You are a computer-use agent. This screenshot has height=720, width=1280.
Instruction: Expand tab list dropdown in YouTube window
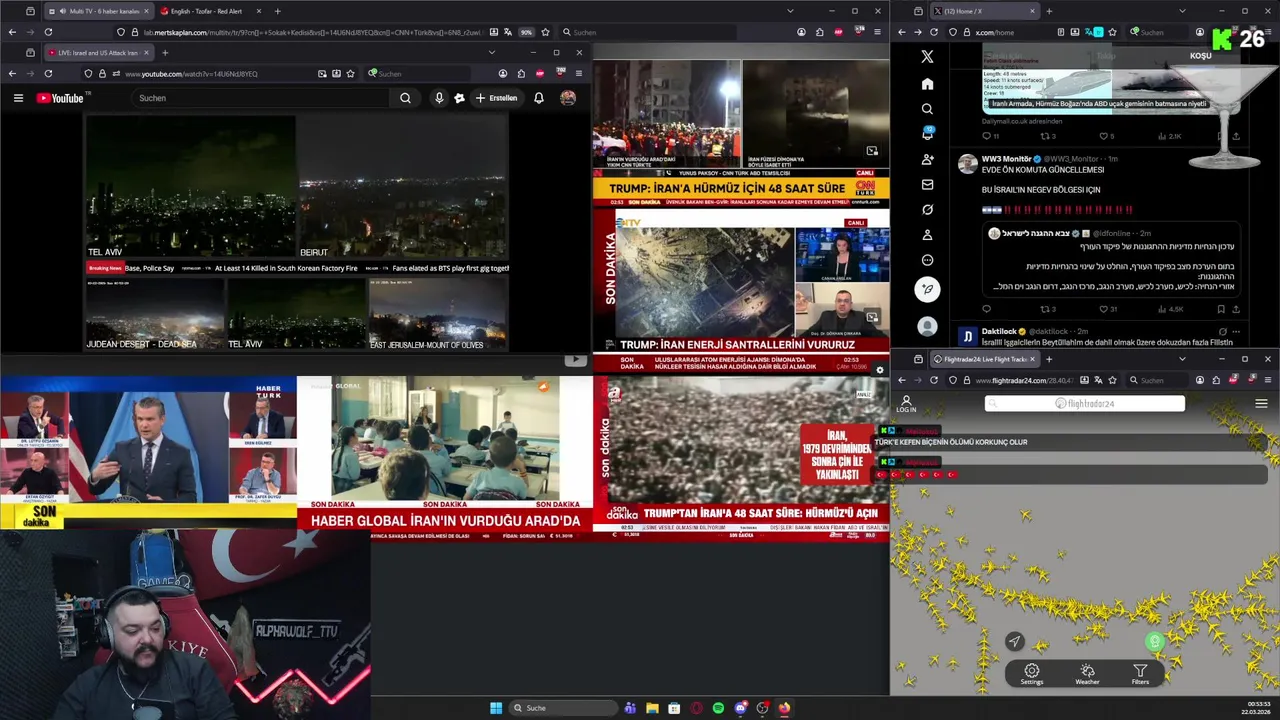491,52
